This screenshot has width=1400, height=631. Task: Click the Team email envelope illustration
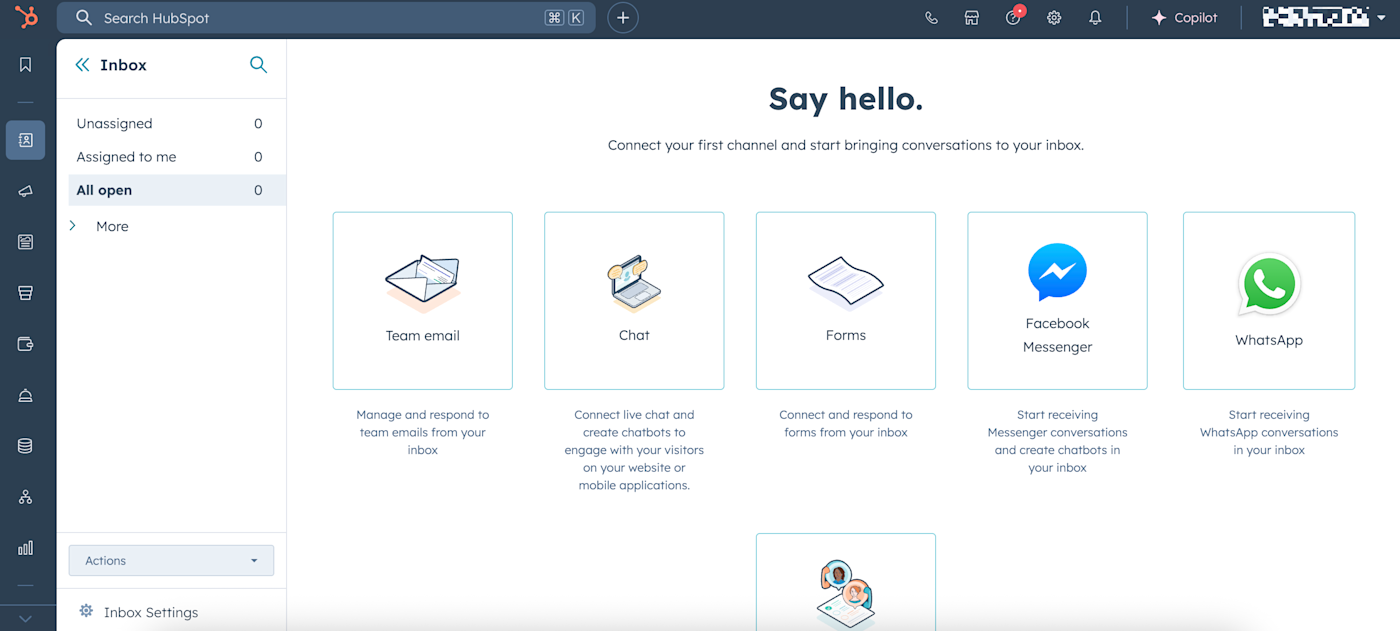pyautogui.click(x=423, y=283)
